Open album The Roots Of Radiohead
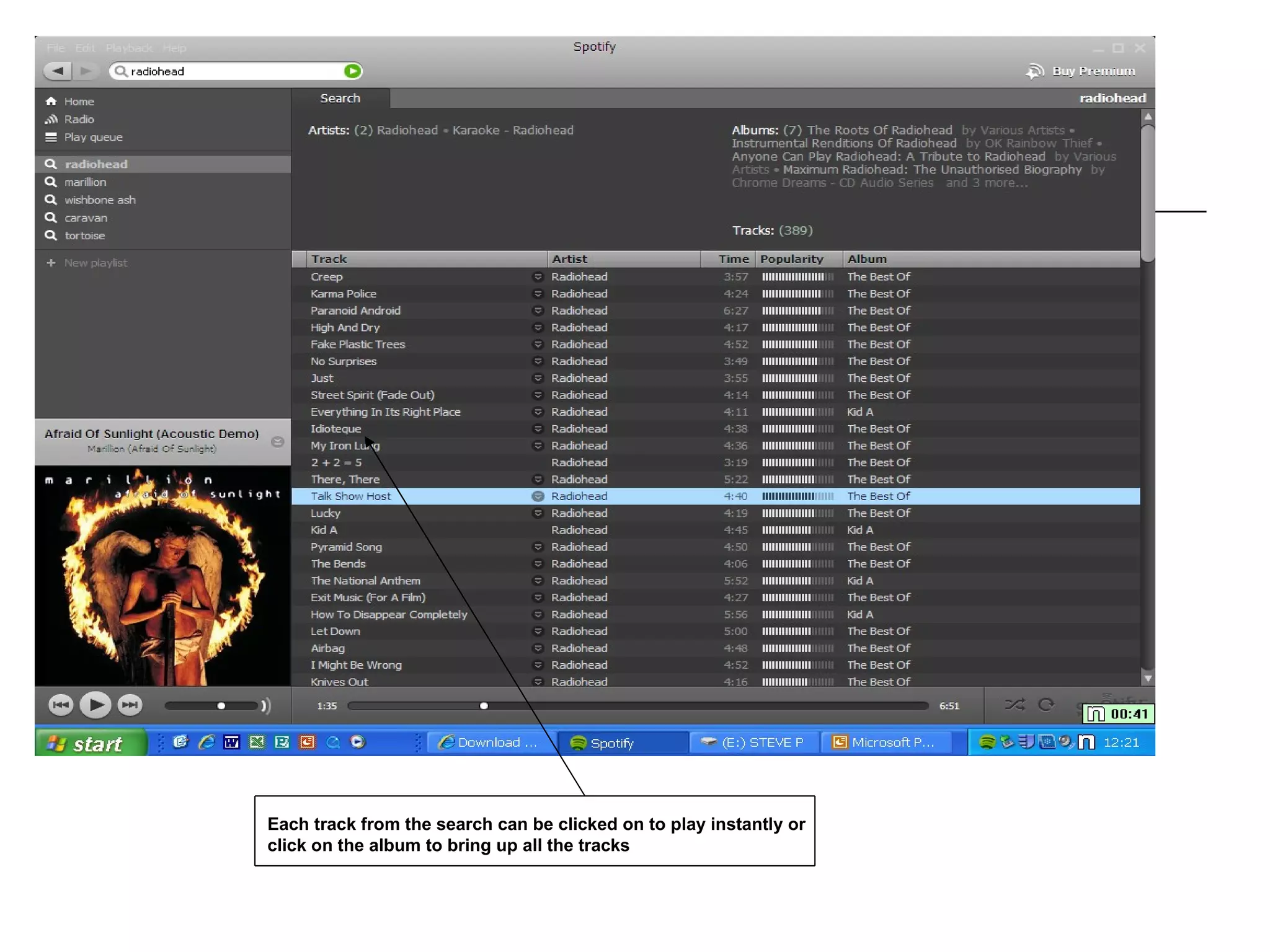 879,130
